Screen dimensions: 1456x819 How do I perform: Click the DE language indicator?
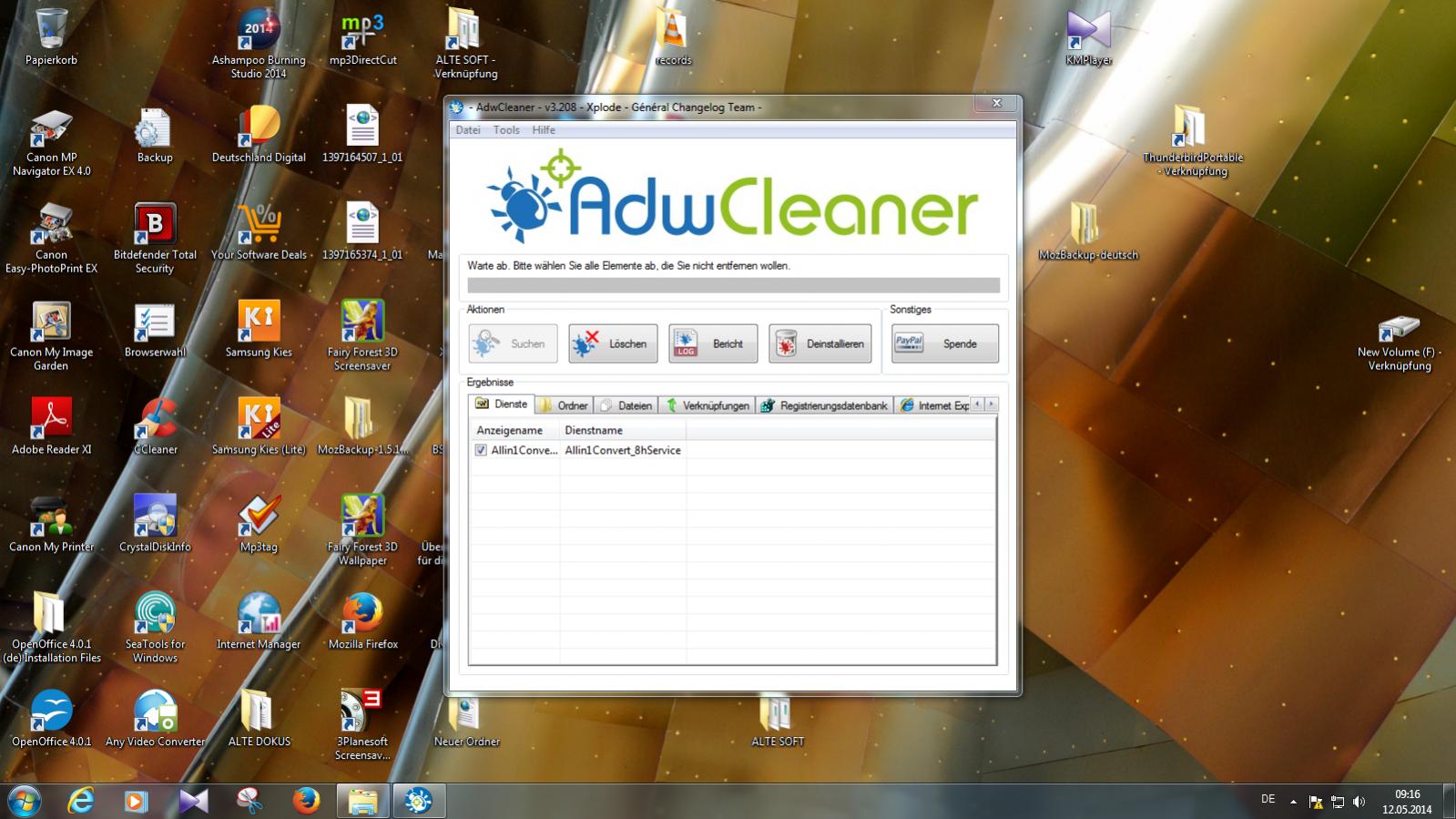click(x=1268, y=799)
